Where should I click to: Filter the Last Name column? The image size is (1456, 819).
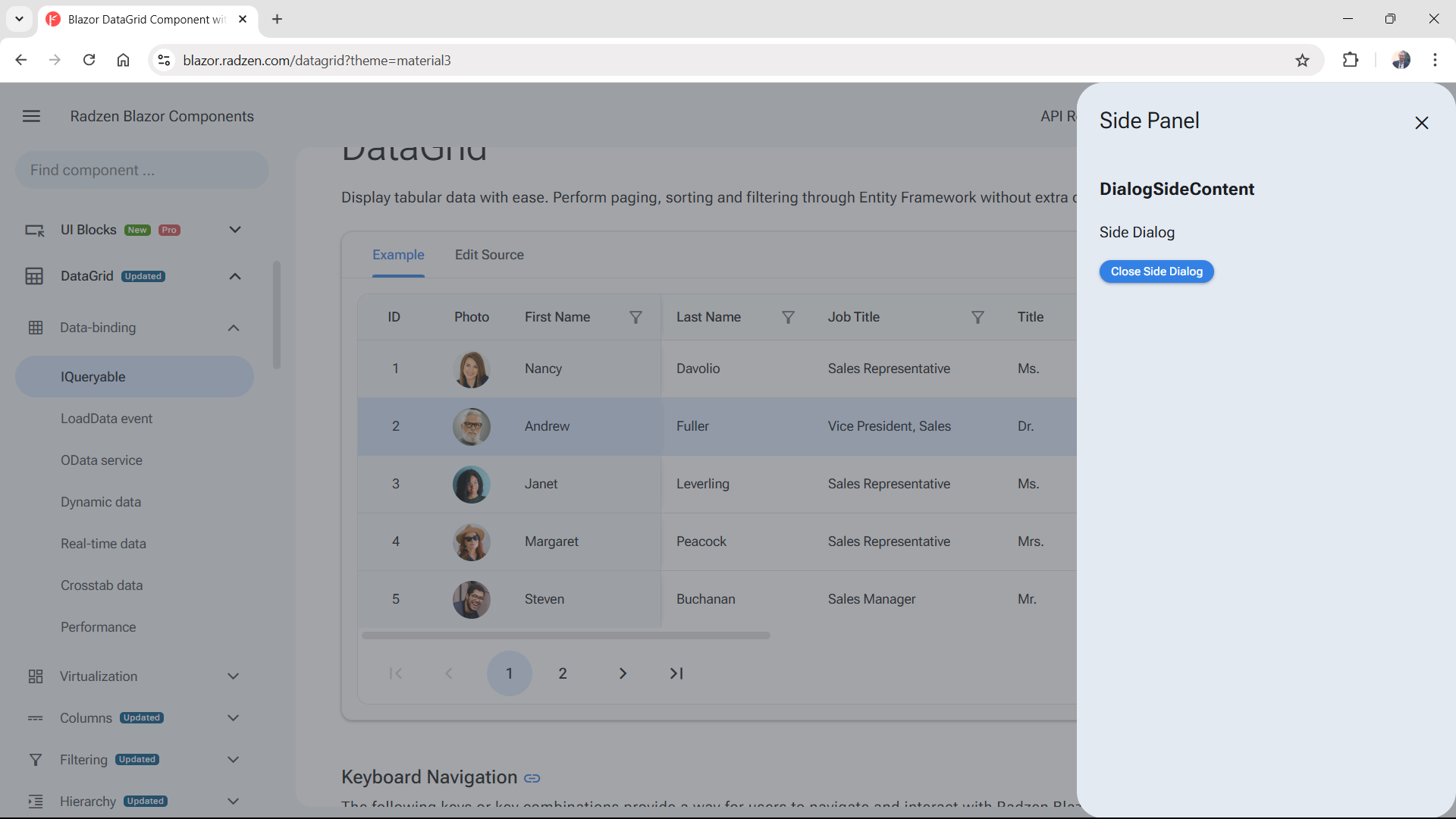pyautogui.click(x=789, y=317)
